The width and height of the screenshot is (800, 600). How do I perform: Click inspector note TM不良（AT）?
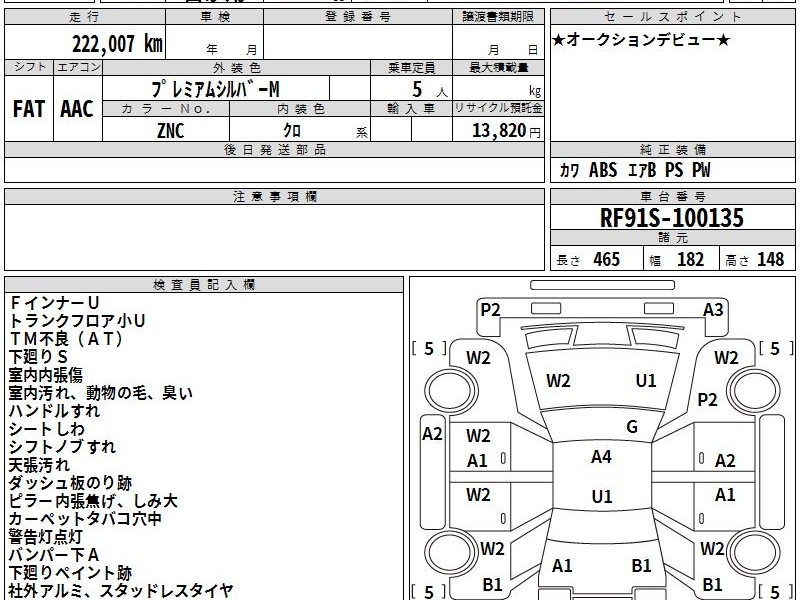(x=66, y=338)
